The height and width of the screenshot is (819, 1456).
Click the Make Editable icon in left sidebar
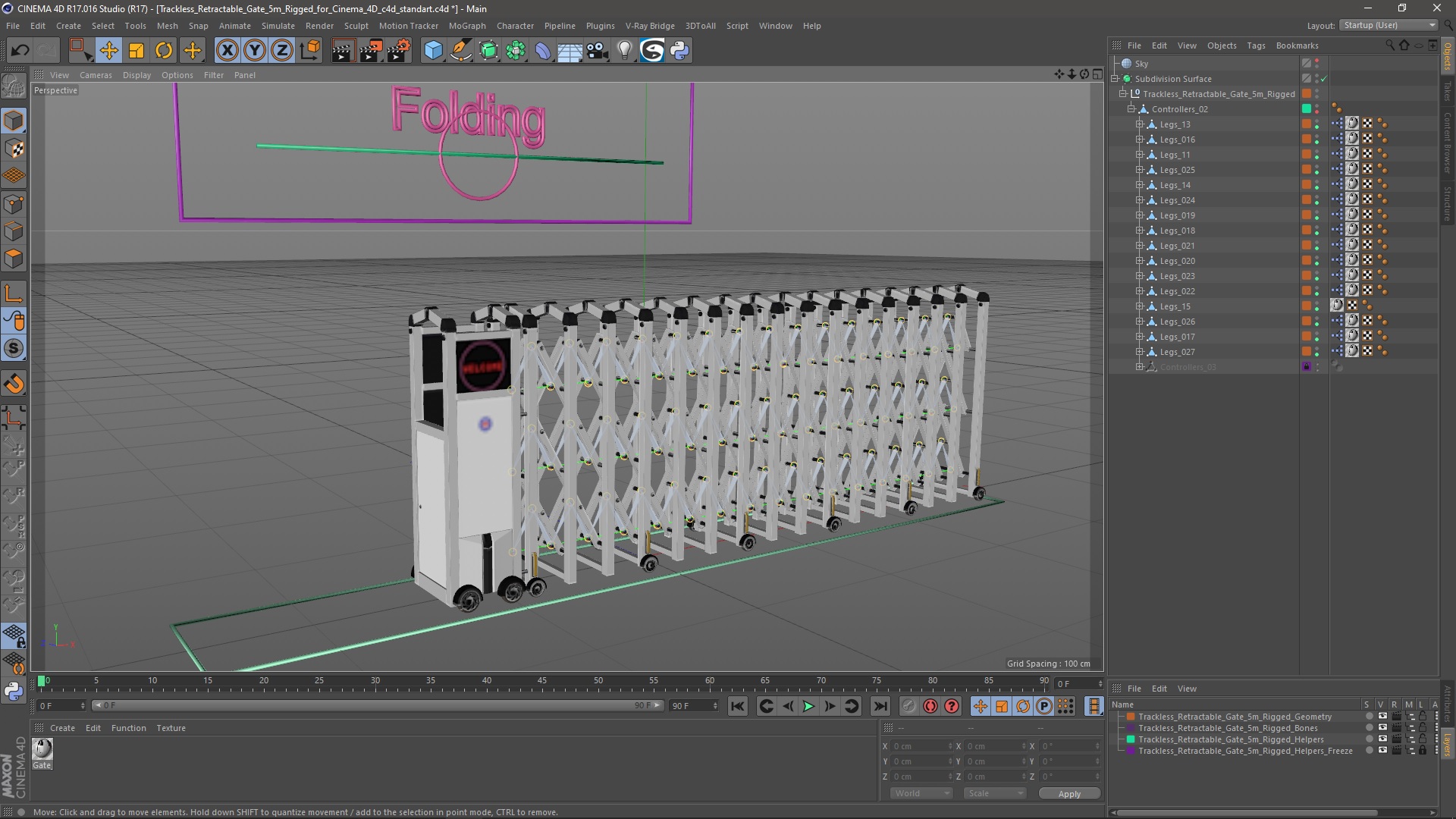pyautogui.click(x=14, y=86)
